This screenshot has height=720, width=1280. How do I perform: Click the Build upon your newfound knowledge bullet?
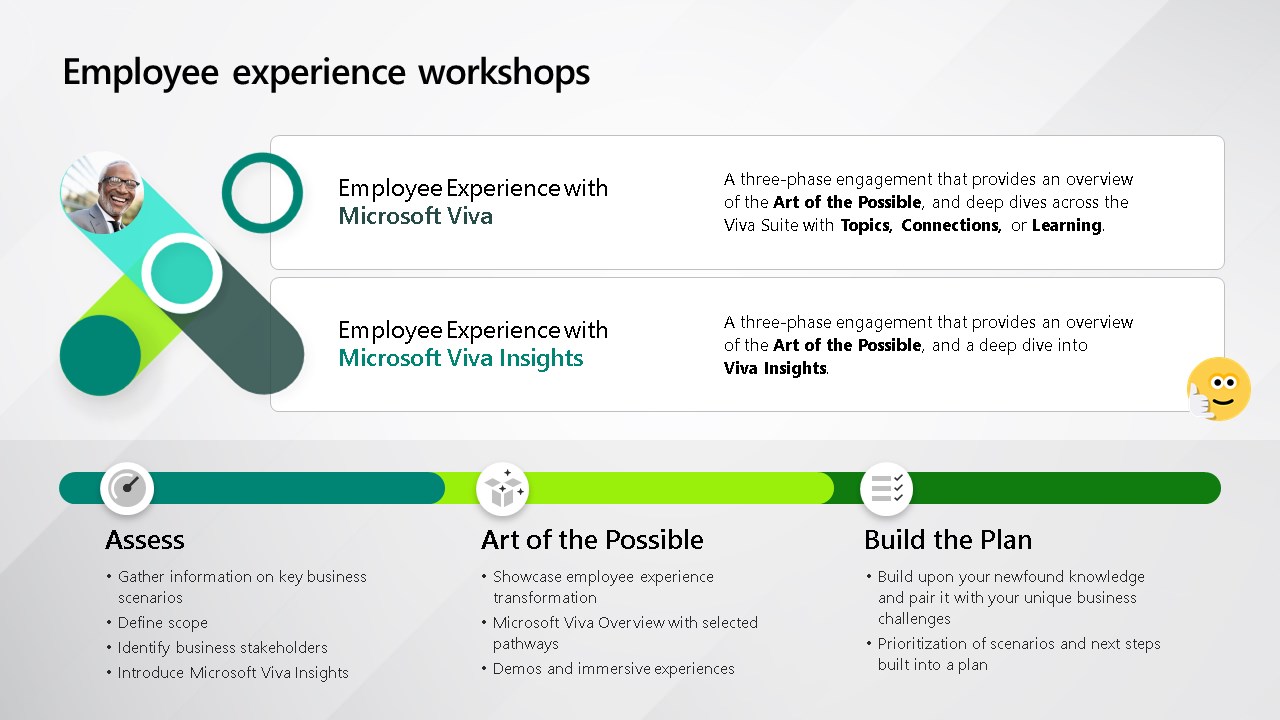[1005, 598]
